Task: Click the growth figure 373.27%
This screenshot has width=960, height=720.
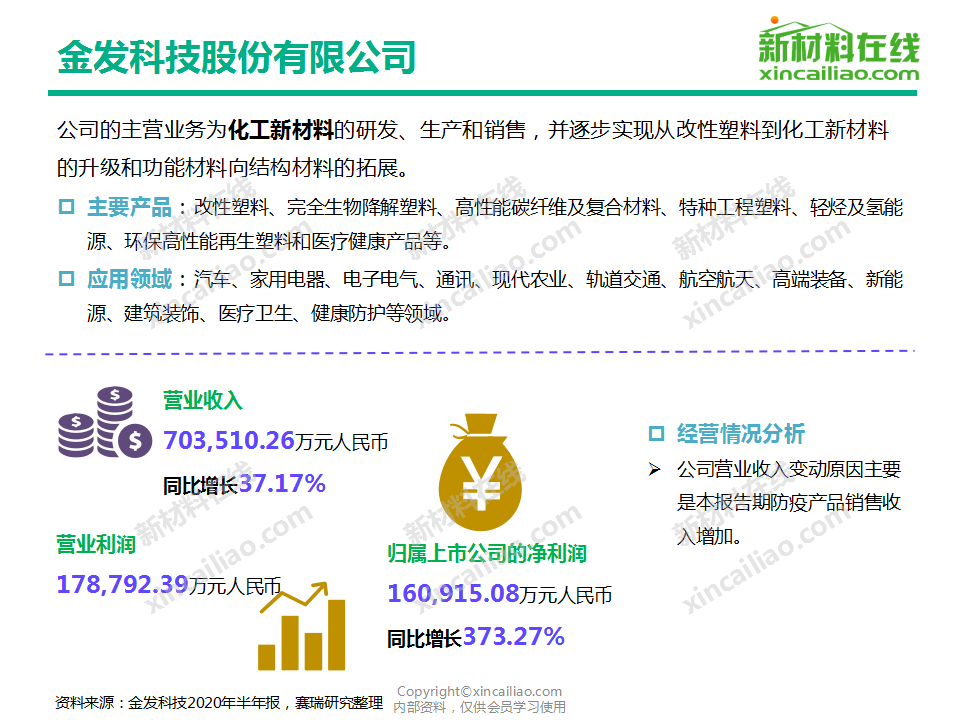Action: pyautogui.click(x=514, y=637)
